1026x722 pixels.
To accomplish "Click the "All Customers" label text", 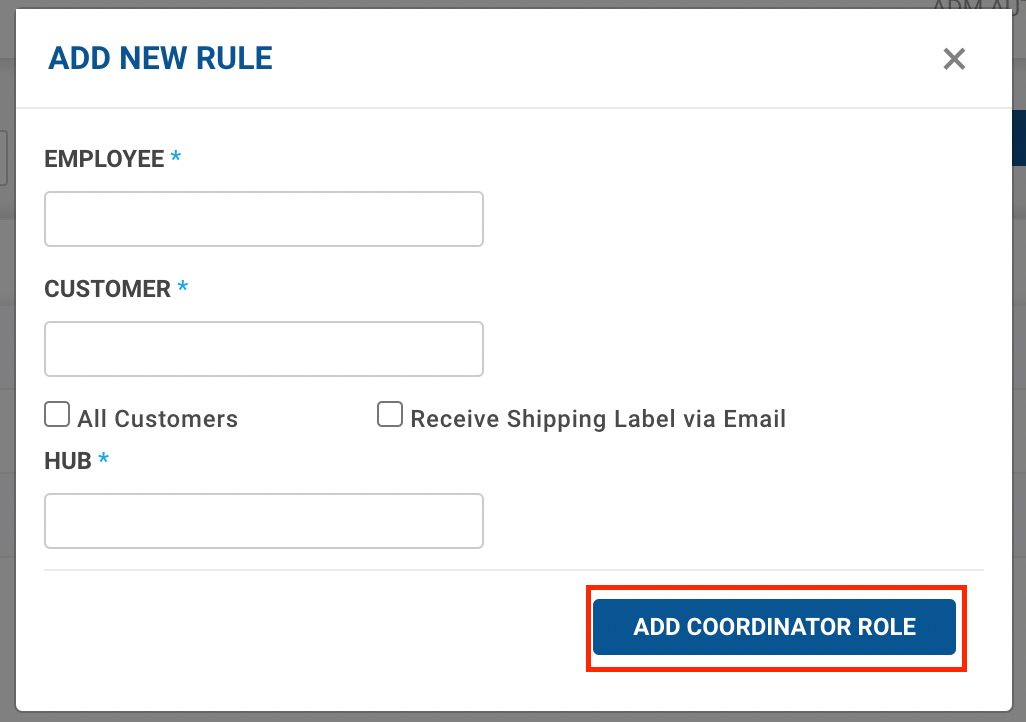I will pos(158,419).
